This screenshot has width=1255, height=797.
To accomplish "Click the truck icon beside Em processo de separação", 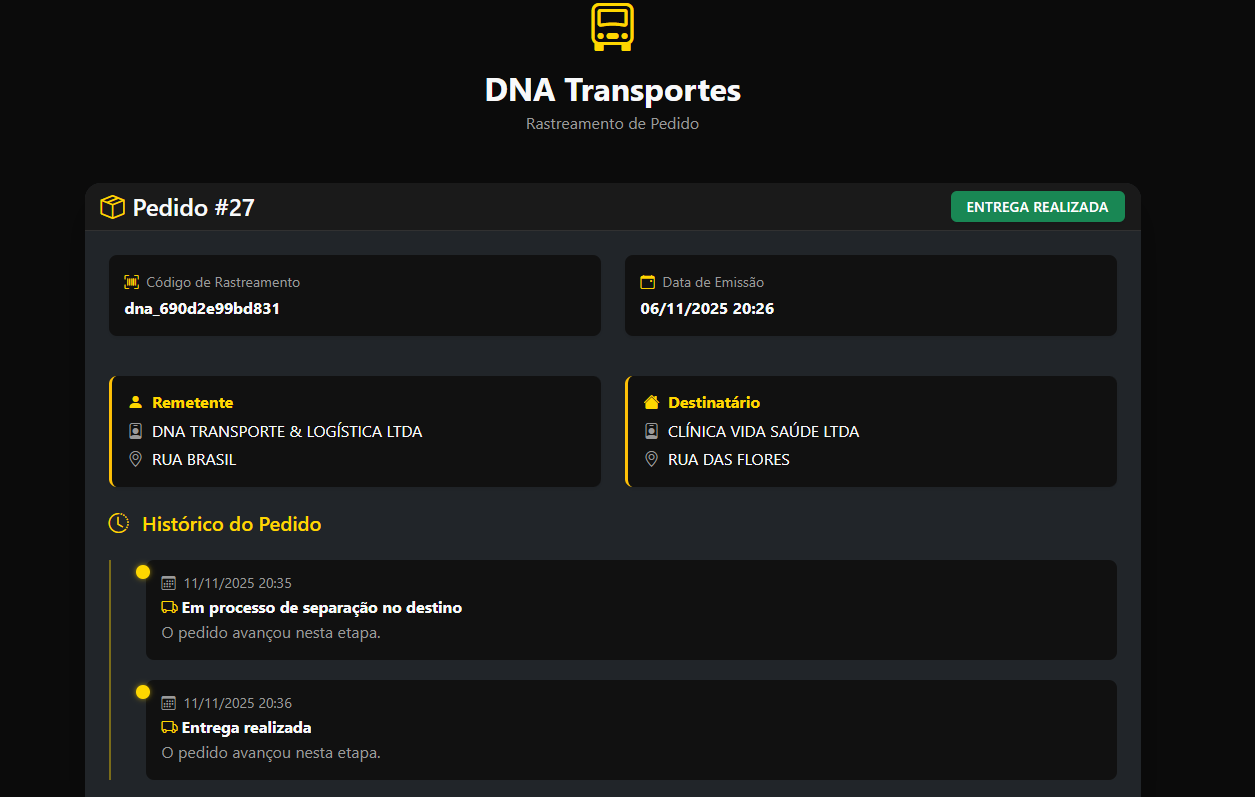I will click(169, 607).
